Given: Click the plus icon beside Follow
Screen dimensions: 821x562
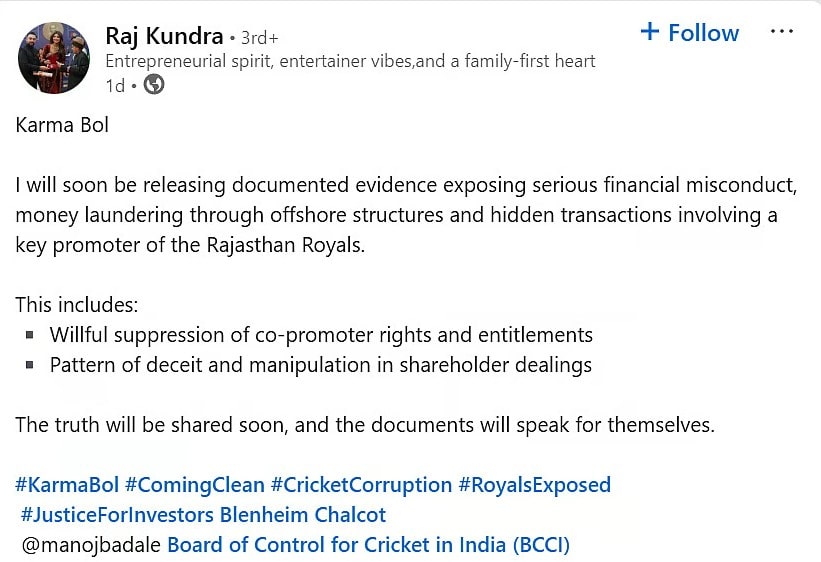Looking at the screenshot, I should pyautogui.click(x=650, y=32).
